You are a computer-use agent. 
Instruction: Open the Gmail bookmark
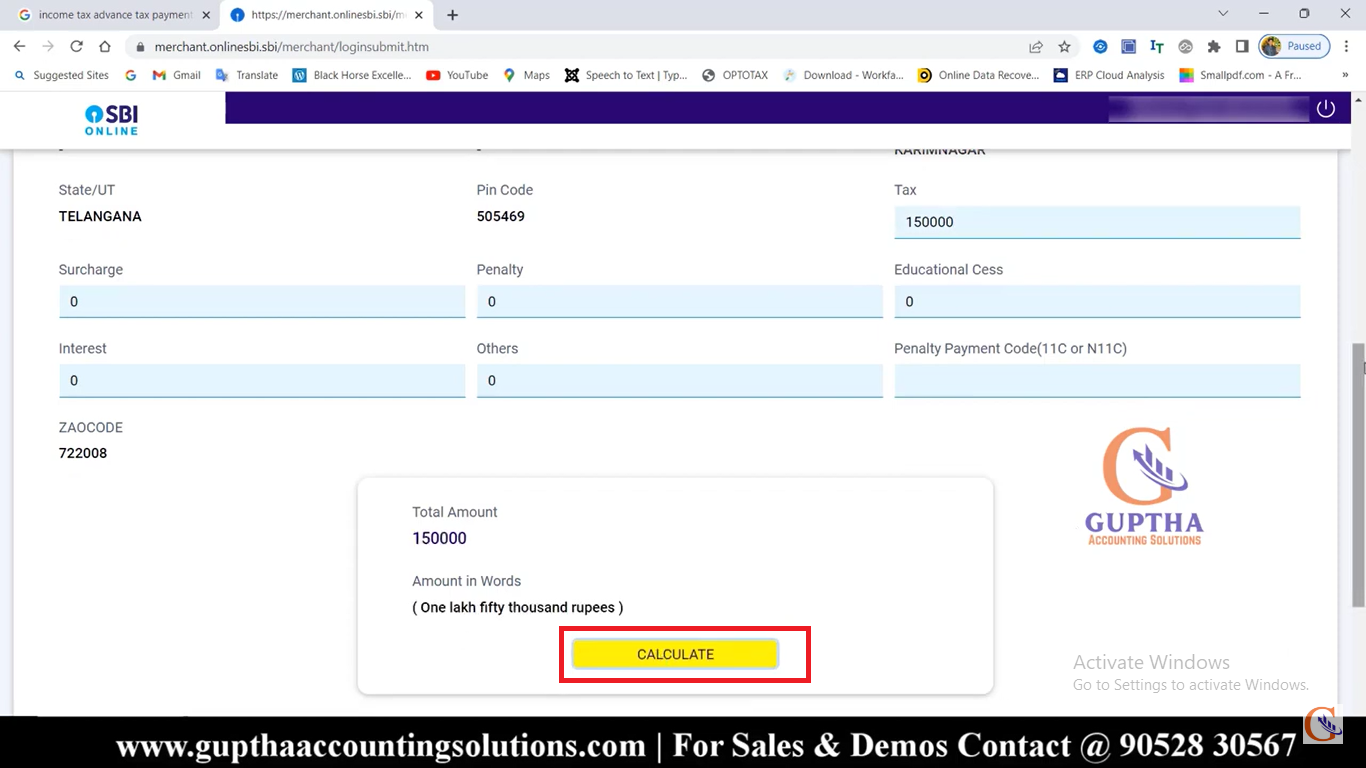click(176, 75)
